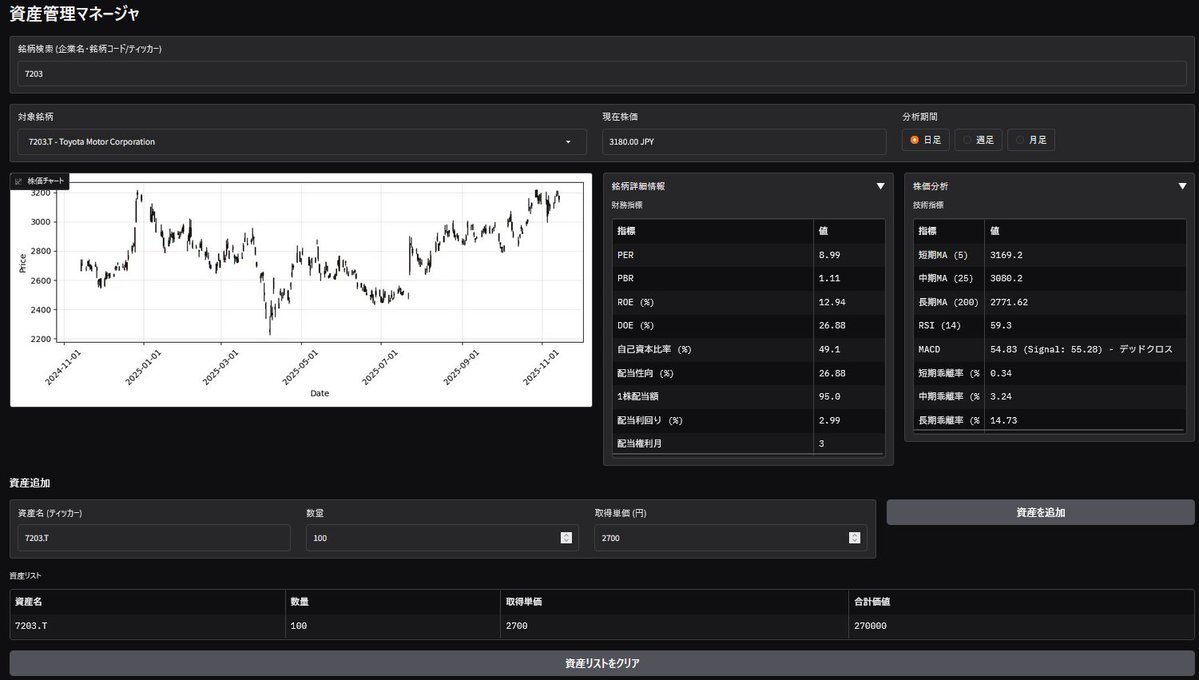Collapse the 銘柄詳細情報 accordion triangle
Screen dimensions: 1199x680
pos(880,186)
